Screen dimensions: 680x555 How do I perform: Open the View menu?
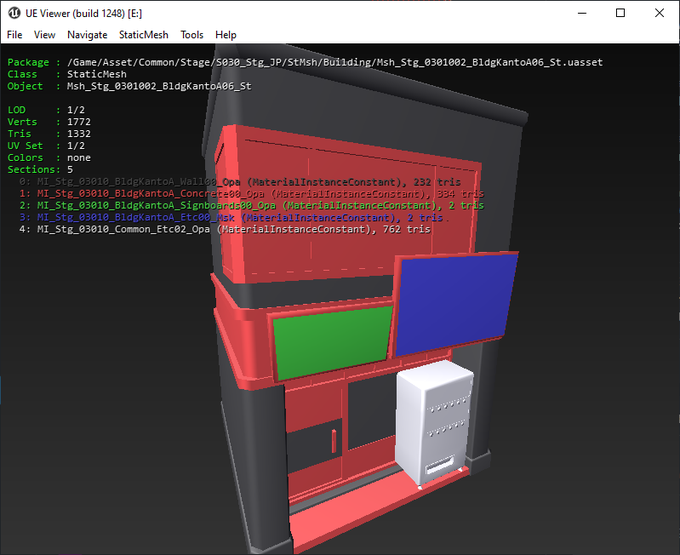pyautogui.click(x=44, y=34)
